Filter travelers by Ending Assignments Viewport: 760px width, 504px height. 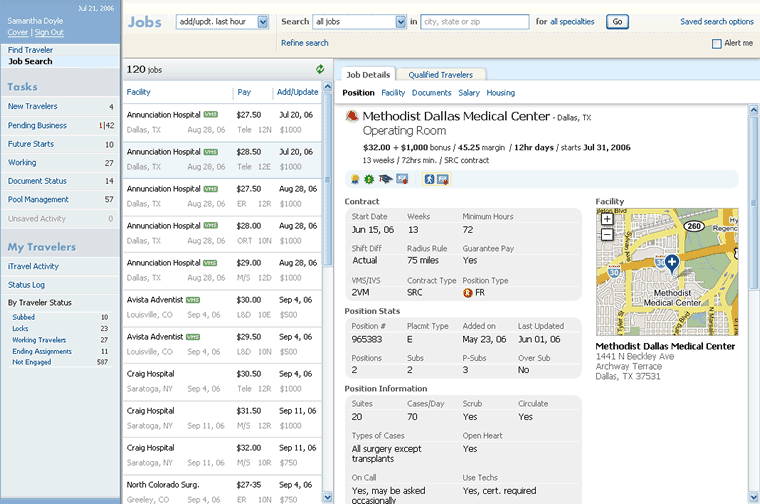pyautogui.click(x=42, y=351)
